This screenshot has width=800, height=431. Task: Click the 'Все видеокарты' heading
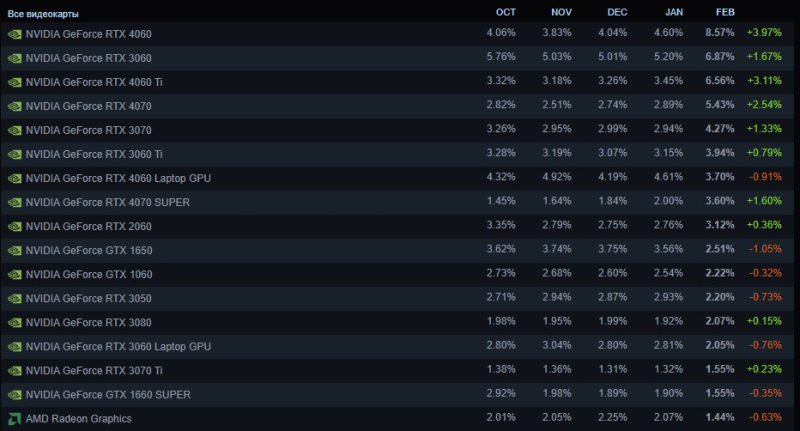(44, 13)
